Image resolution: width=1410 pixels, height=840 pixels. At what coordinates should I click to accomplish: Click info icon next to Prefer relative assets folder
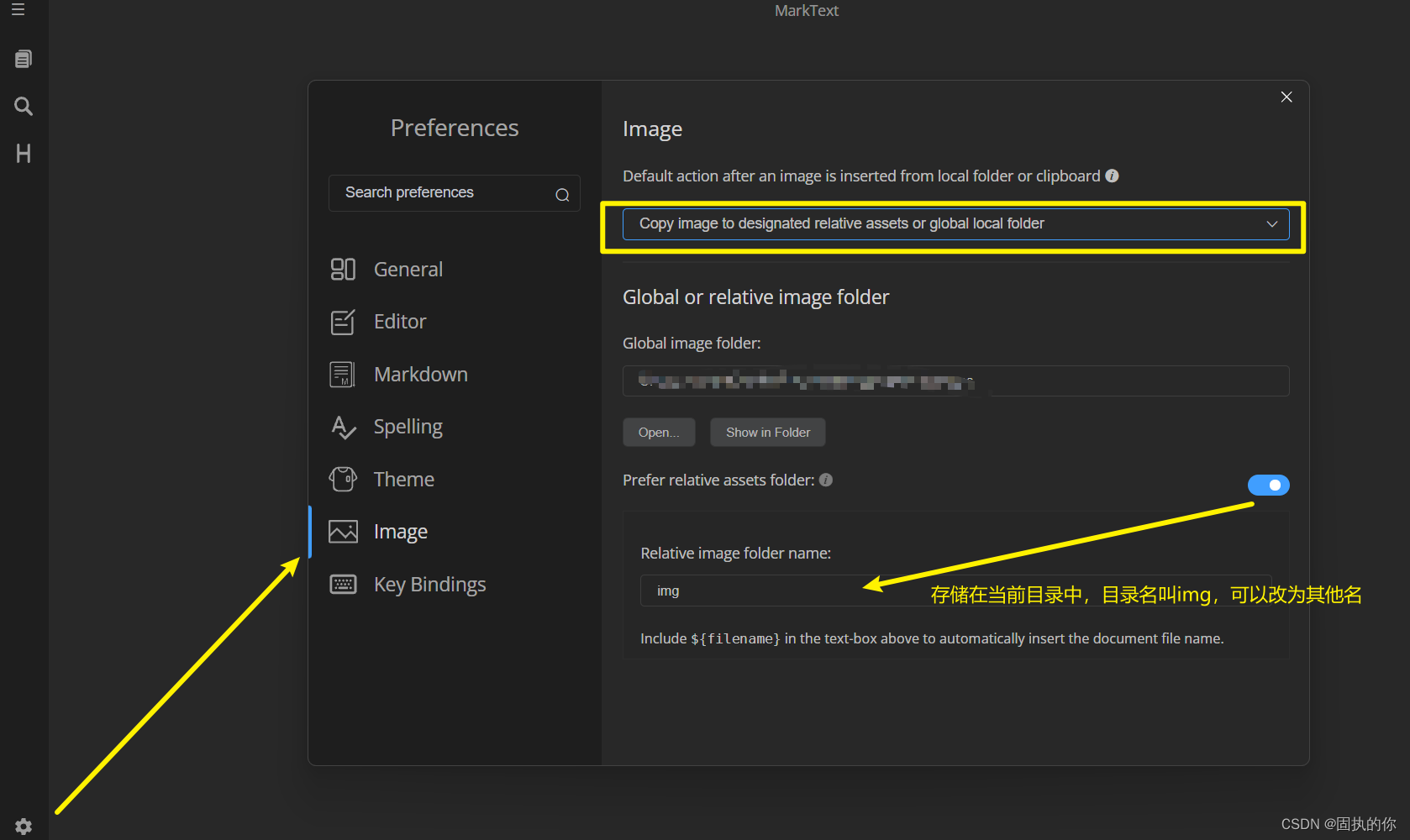tap(826, 480)
